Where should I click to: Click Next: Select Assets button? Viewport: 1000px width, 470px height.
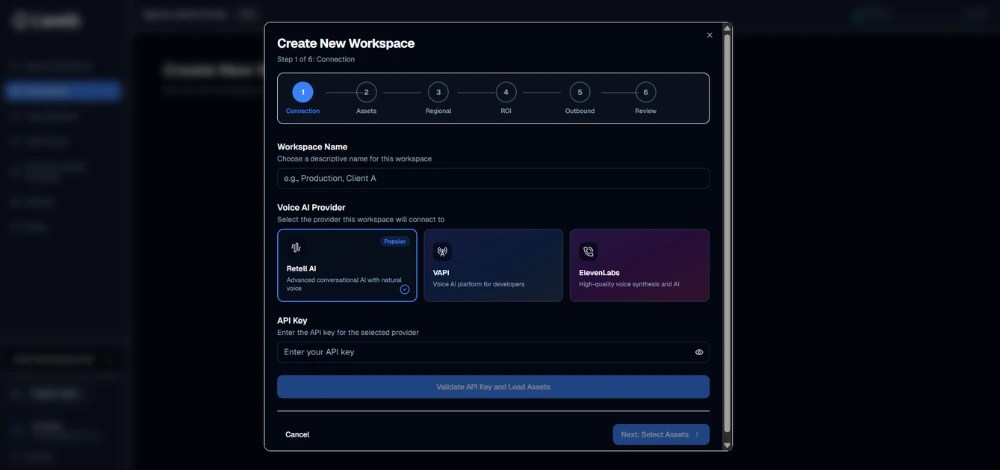click(661, 434)
